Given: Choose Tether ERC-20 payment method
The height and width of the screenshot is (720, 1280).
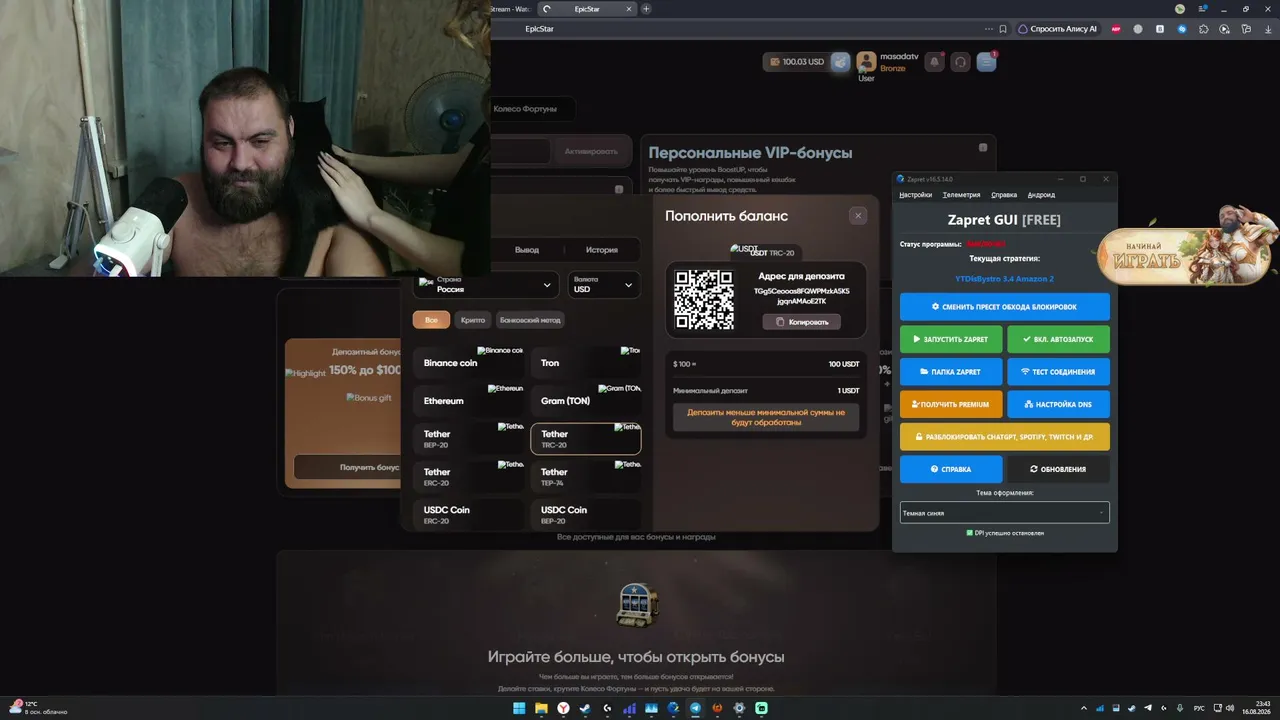Looking at the screenshot, I should point(468,477).
